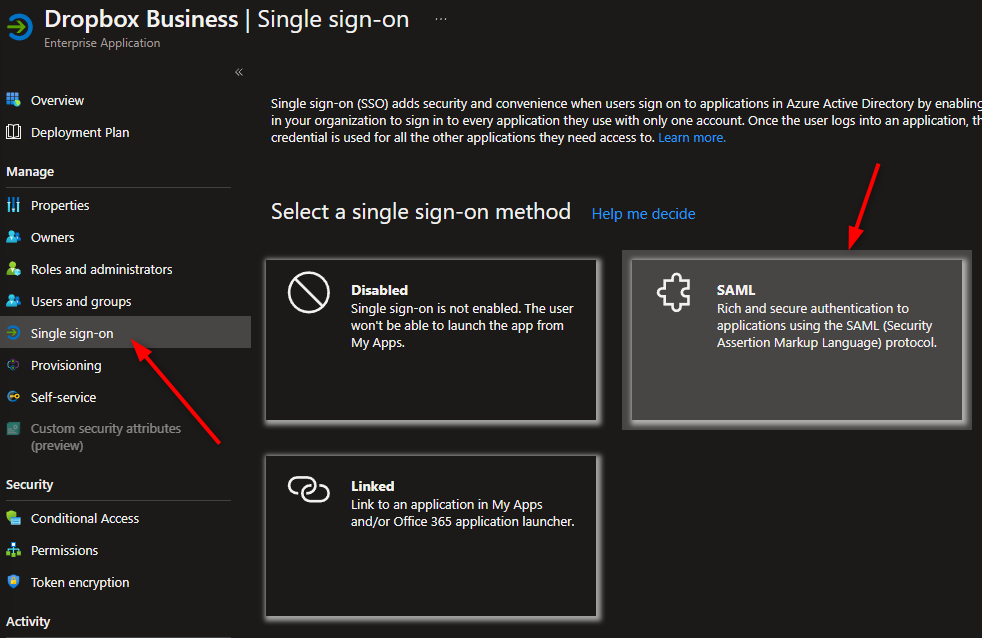The height and width of the screenshot is (638, 982).
Task: Click the Provisioning sync icon
Action: pyautogui.click(x=14, y=365)
